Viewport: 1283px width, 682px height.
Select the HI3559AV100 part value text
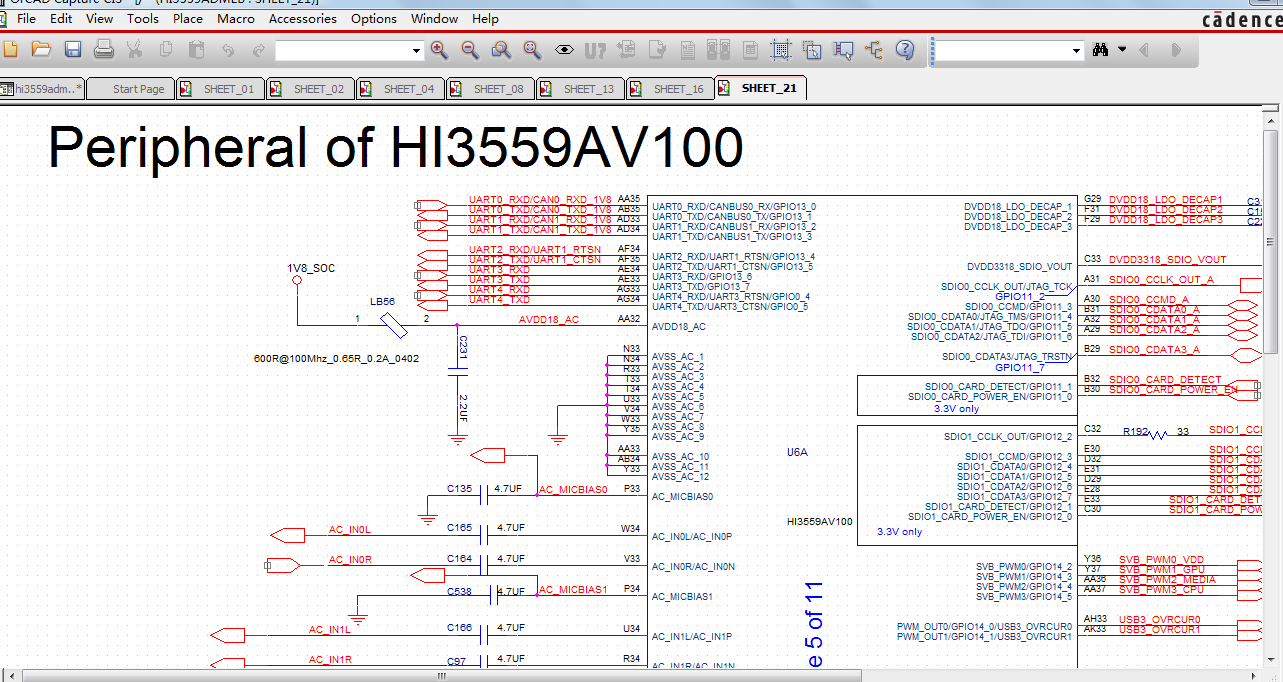point(820,522)
